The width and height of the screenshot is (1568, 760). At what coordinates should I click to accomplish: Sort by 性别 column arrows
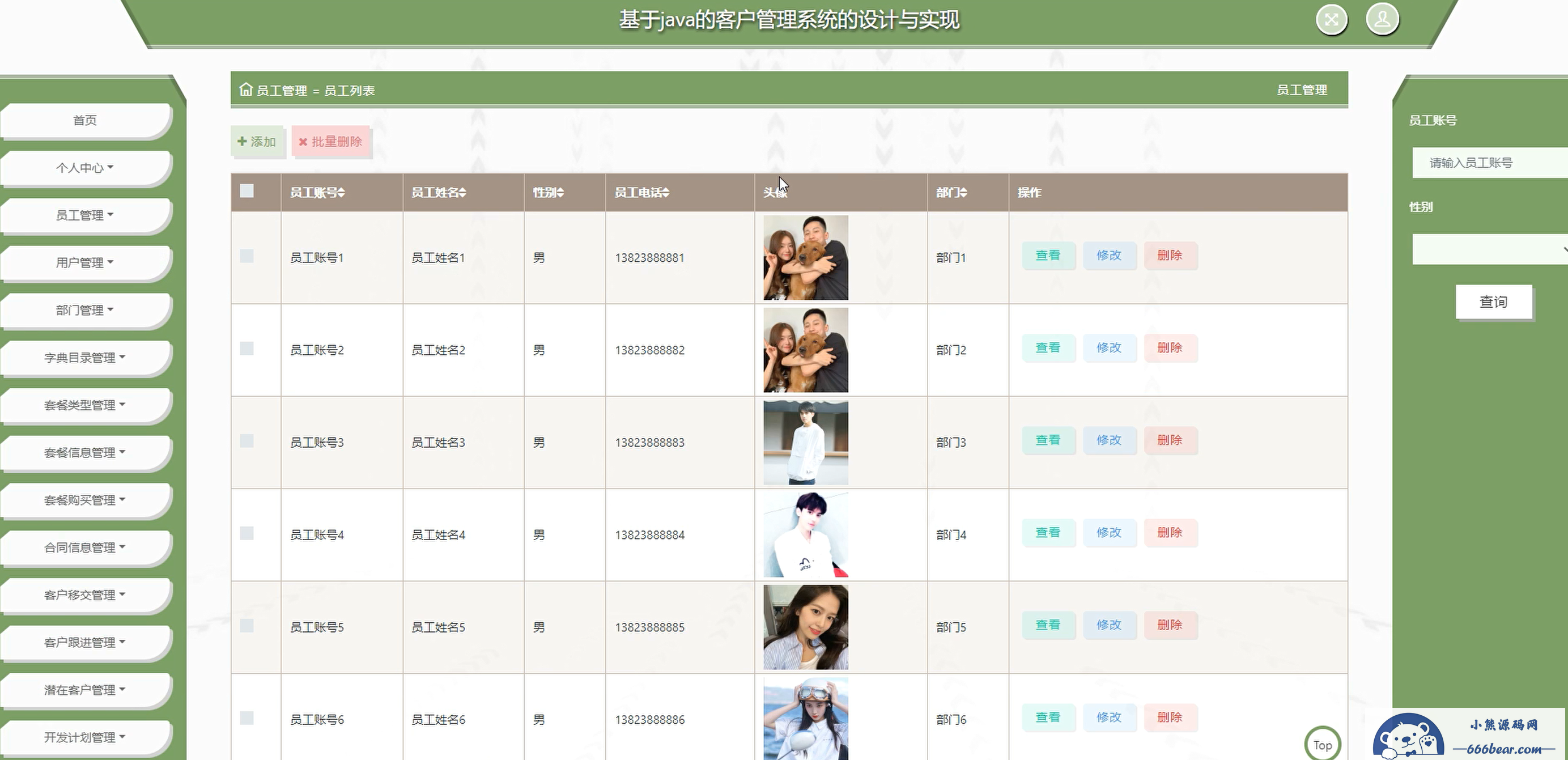pyautogui.click(x=560, y=193)
